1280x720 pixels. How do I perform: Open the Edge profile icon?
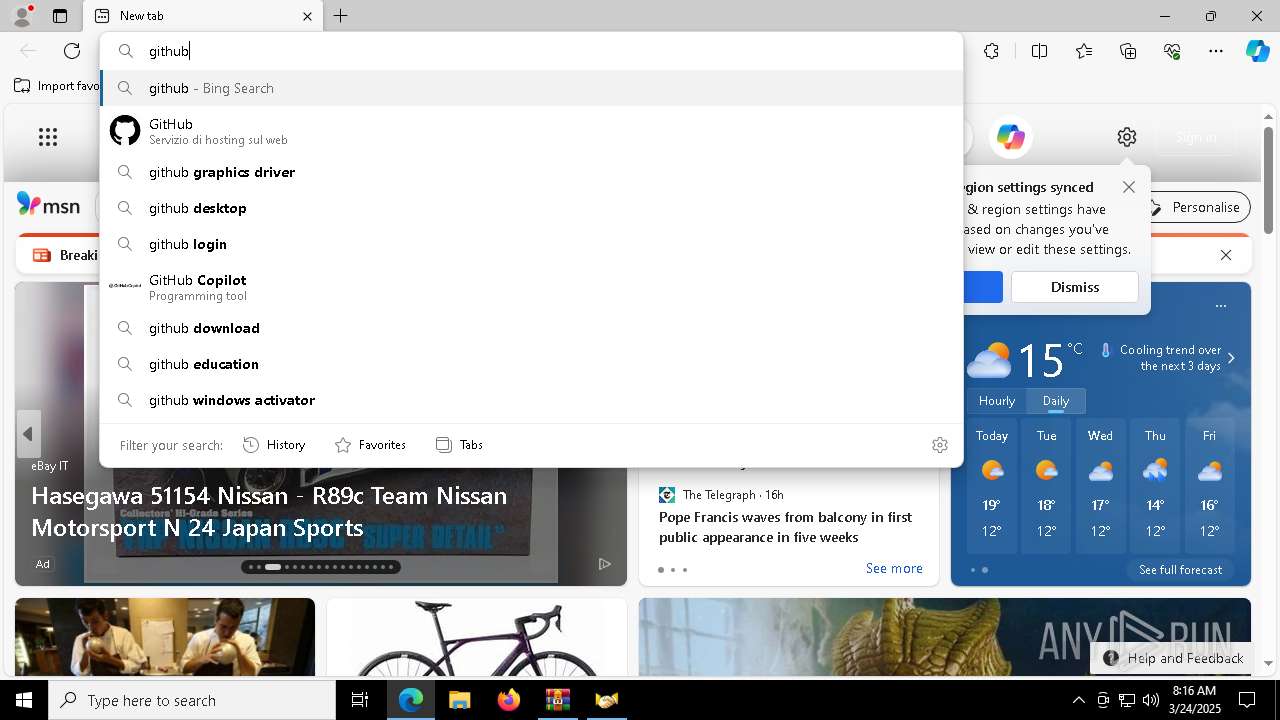point(21,16)
